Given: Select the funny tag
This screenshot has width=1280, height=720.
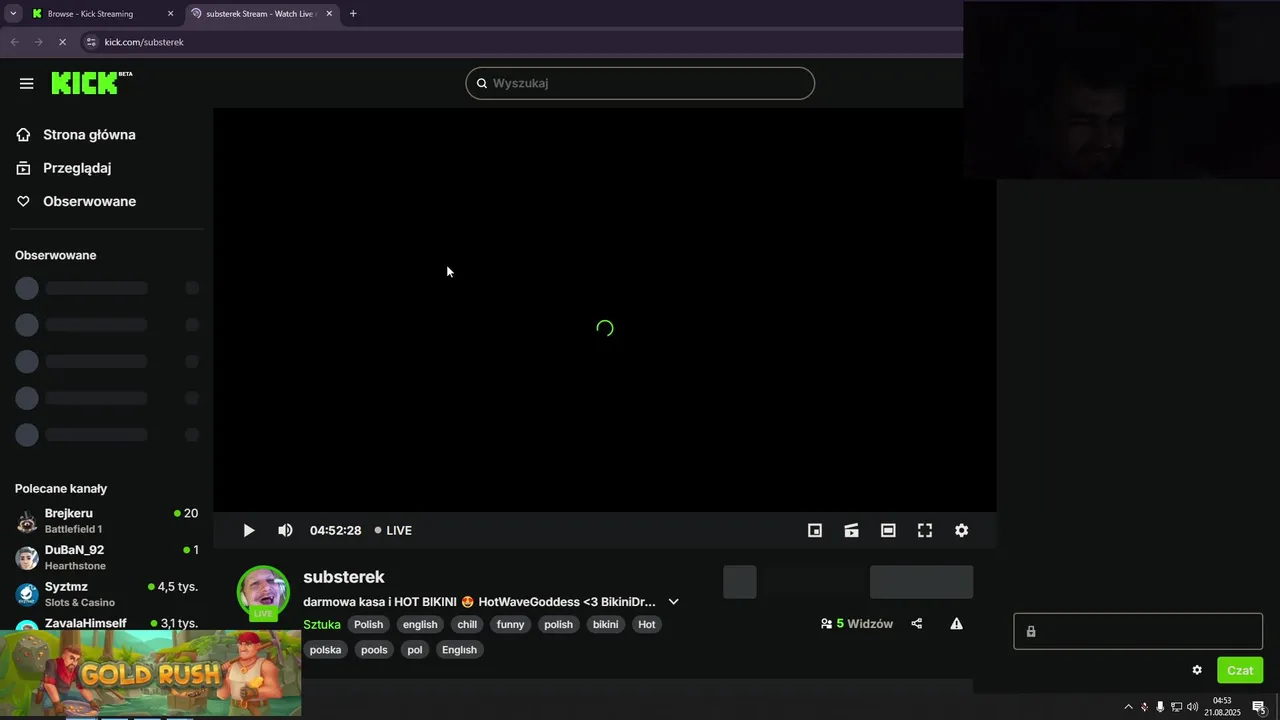Looking at the screenshot, I should point(510,625).
